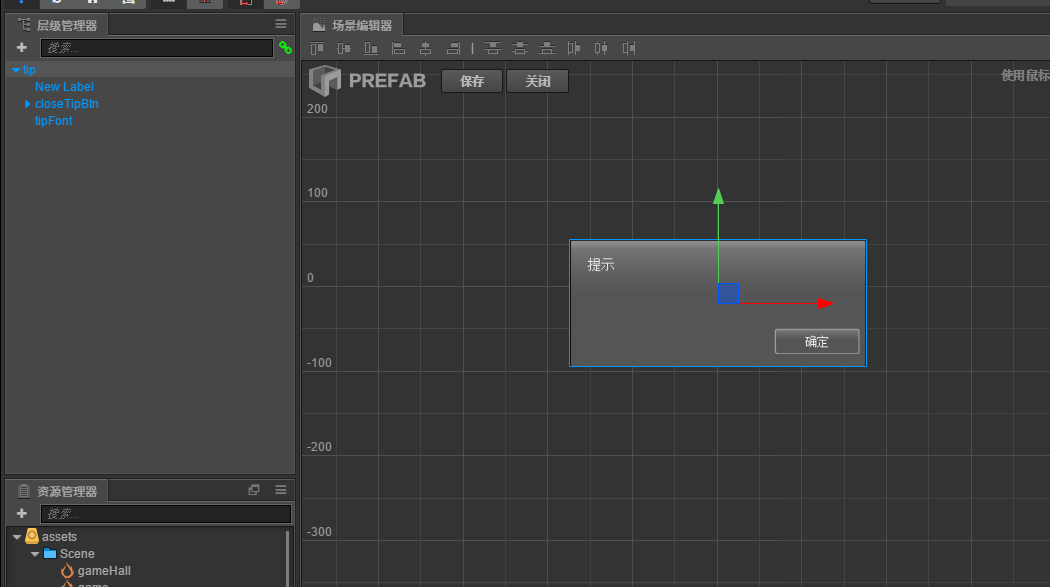Click the blue square move gizmo handle
Screen dimensions: 1050x587
coord(728,293)
